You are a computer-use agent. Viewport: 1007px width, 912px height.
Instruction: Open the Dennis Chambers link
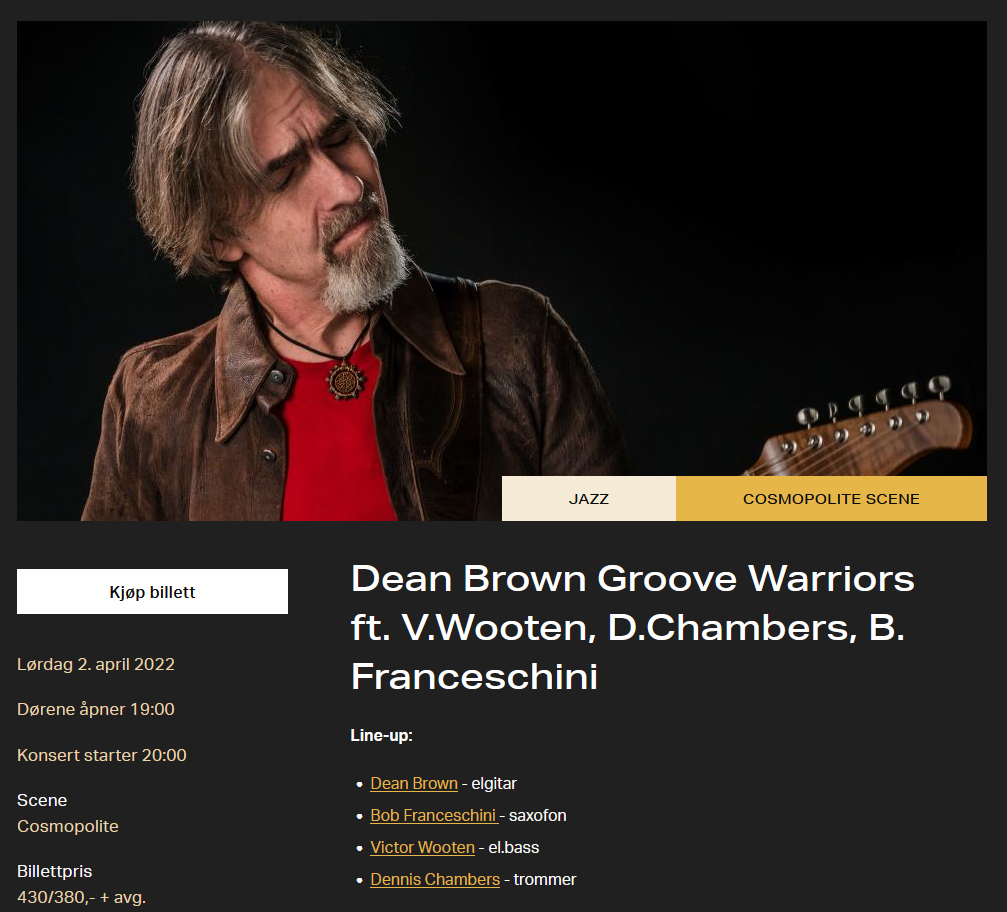(435, 879)
